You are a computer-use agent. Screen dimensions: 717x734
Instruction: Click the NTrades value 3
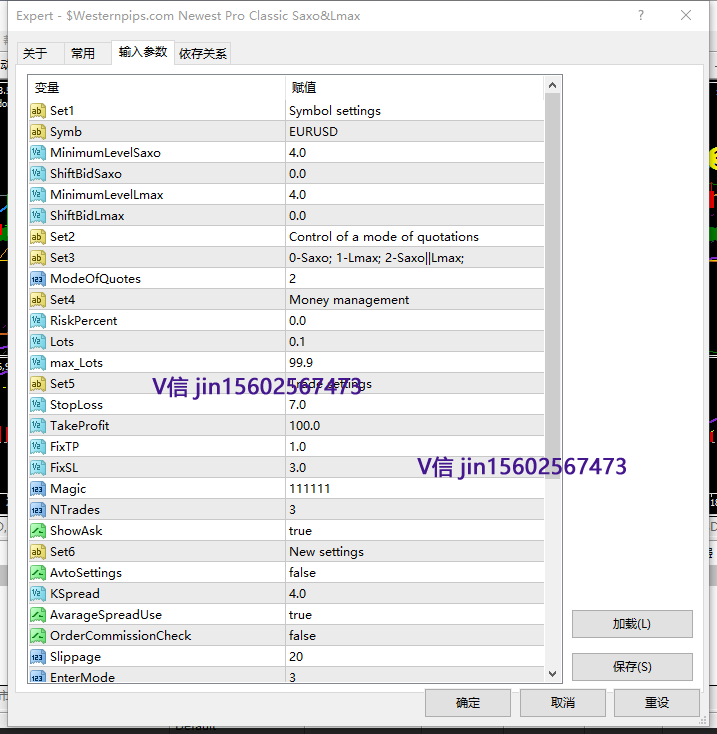(293, 510)
